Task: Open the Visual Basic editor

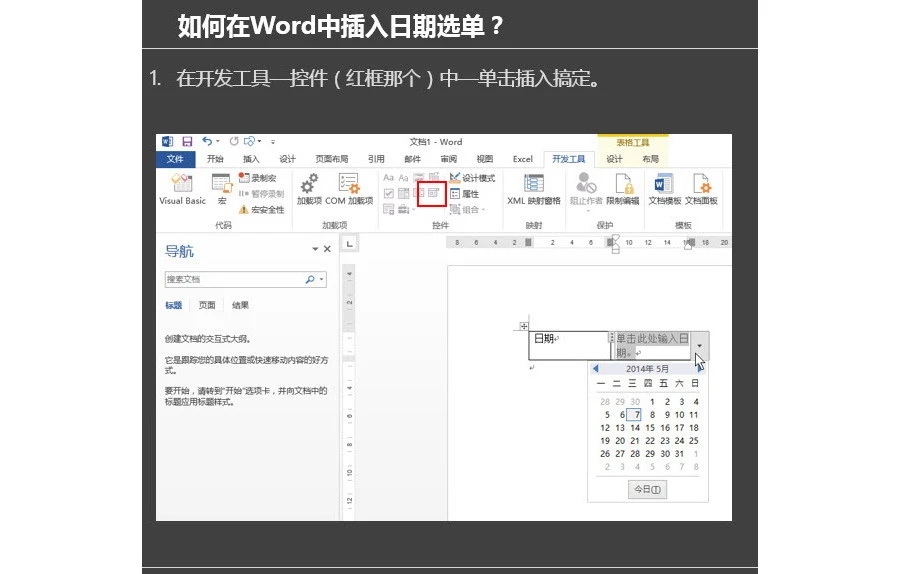Action: click(182, 189)
